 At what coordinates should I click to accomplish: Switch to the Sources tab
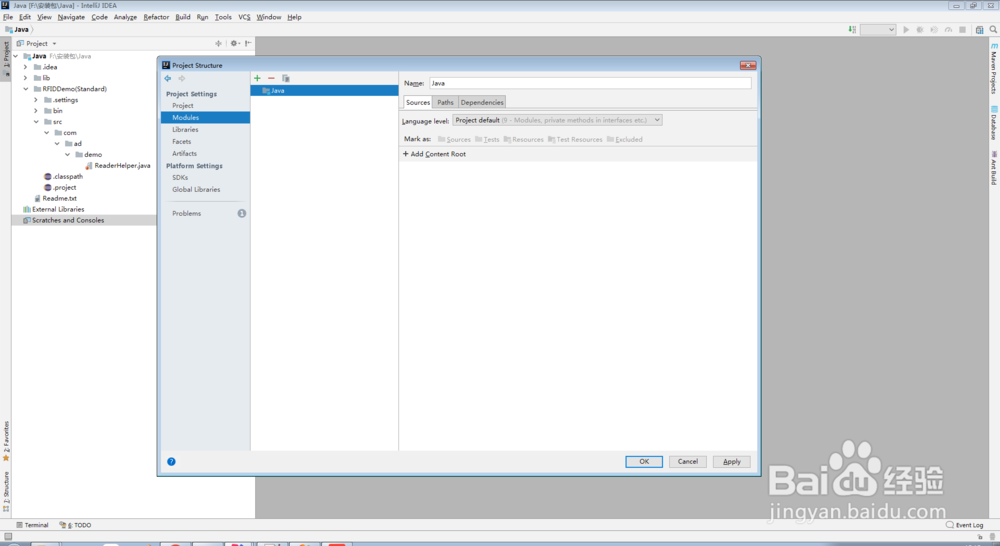(x=418, y=102)
